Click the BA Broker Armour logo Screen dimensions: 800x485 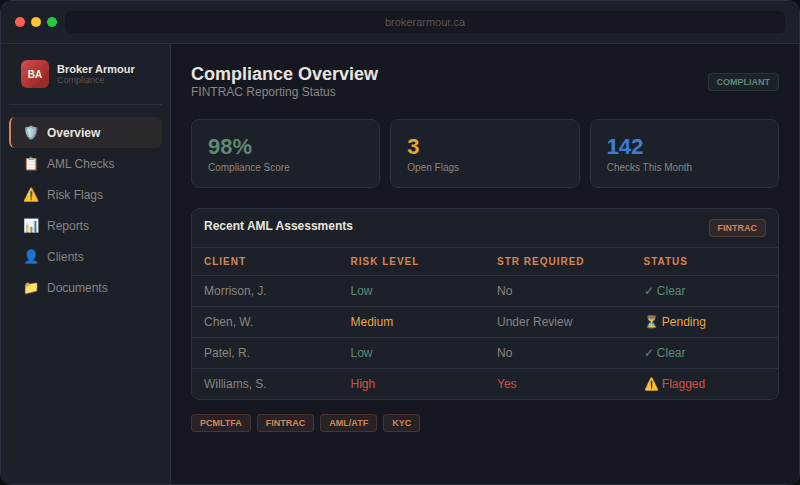click(x=35, y=74)
